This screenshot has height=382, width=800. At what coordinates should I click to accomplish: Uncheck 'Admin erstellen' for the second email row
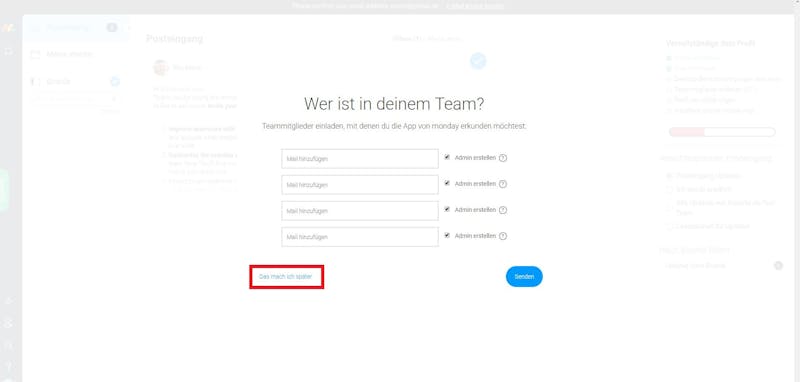[447, 183]
